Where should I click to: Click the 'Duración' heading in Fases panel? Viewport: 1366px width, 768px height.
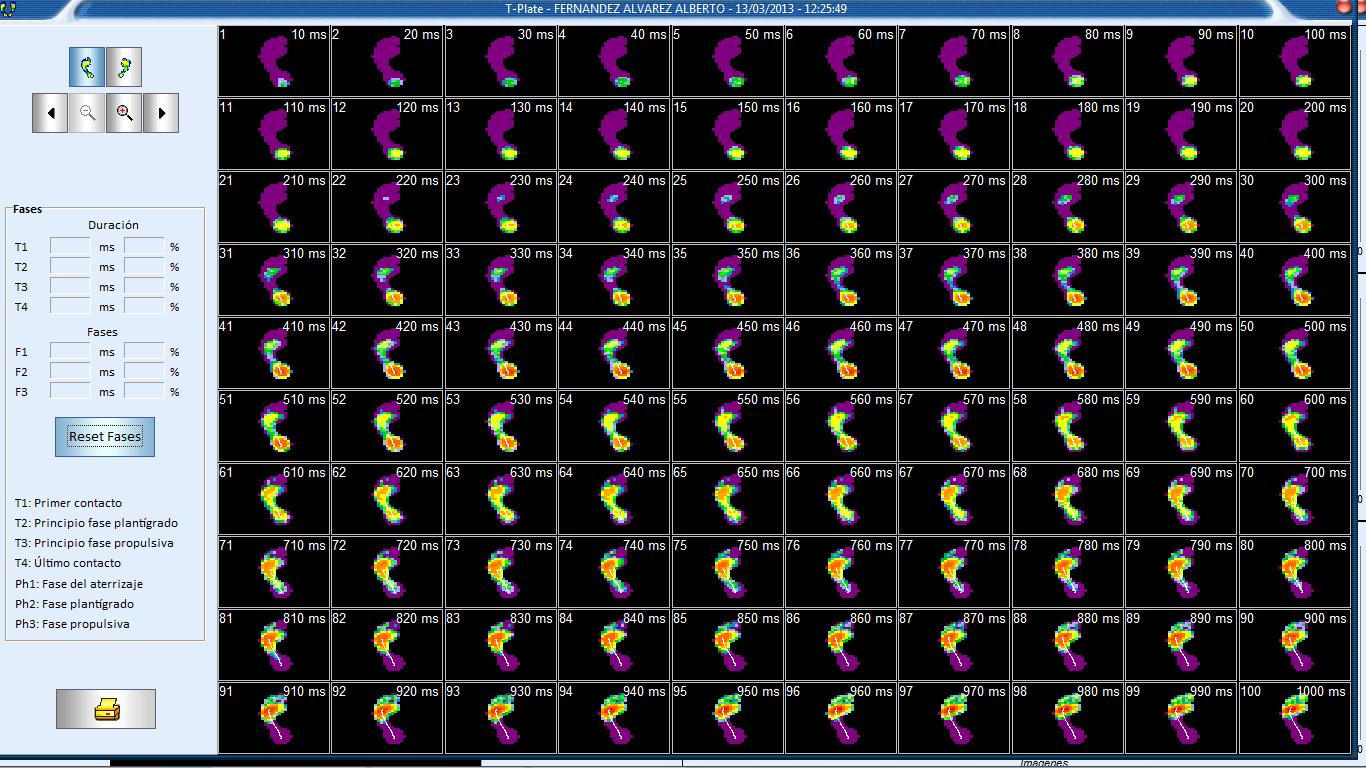(x=113, y=225)
